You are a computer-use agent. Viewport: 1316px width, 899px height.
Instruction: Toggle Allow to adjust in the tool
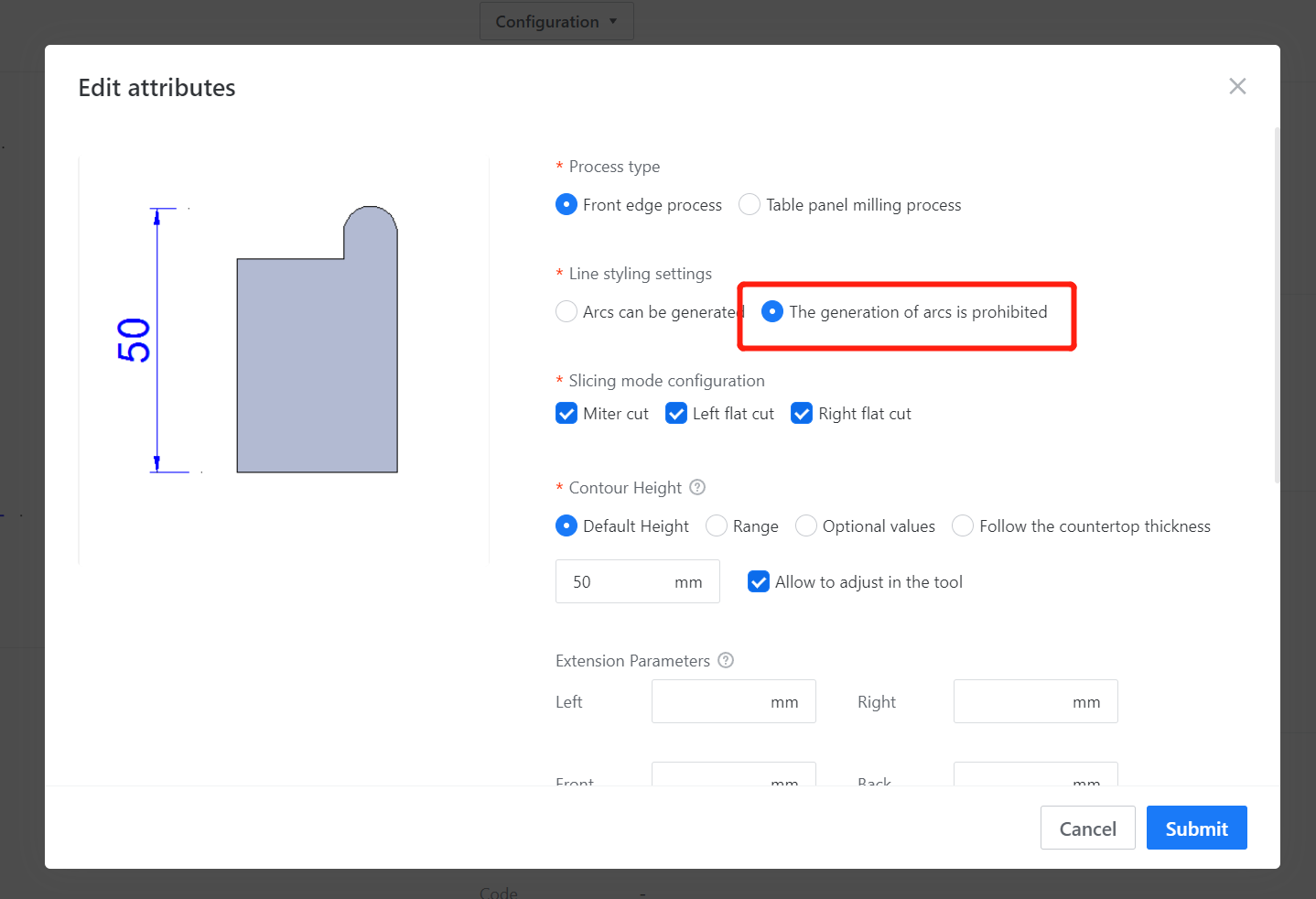tap(759, 581)
